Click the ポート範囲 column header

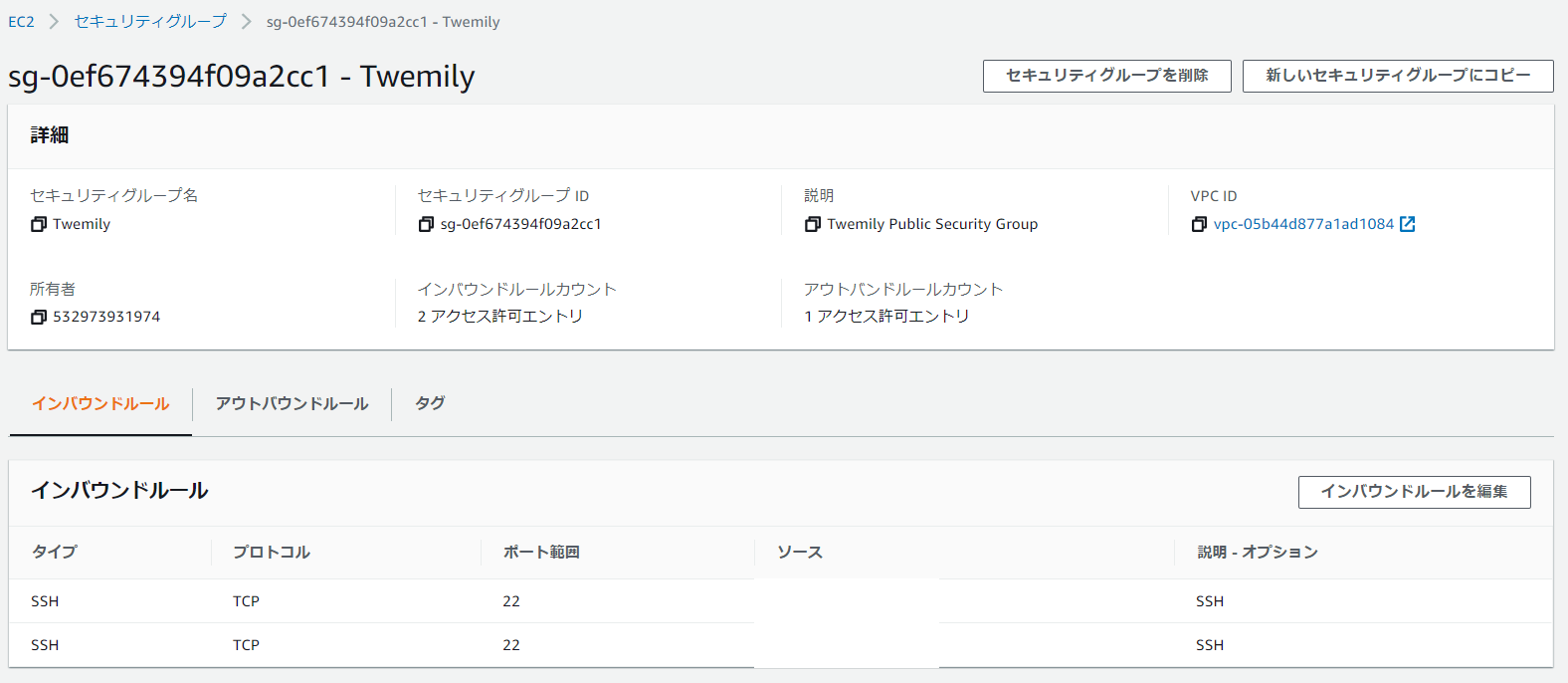tap(541, 553)
